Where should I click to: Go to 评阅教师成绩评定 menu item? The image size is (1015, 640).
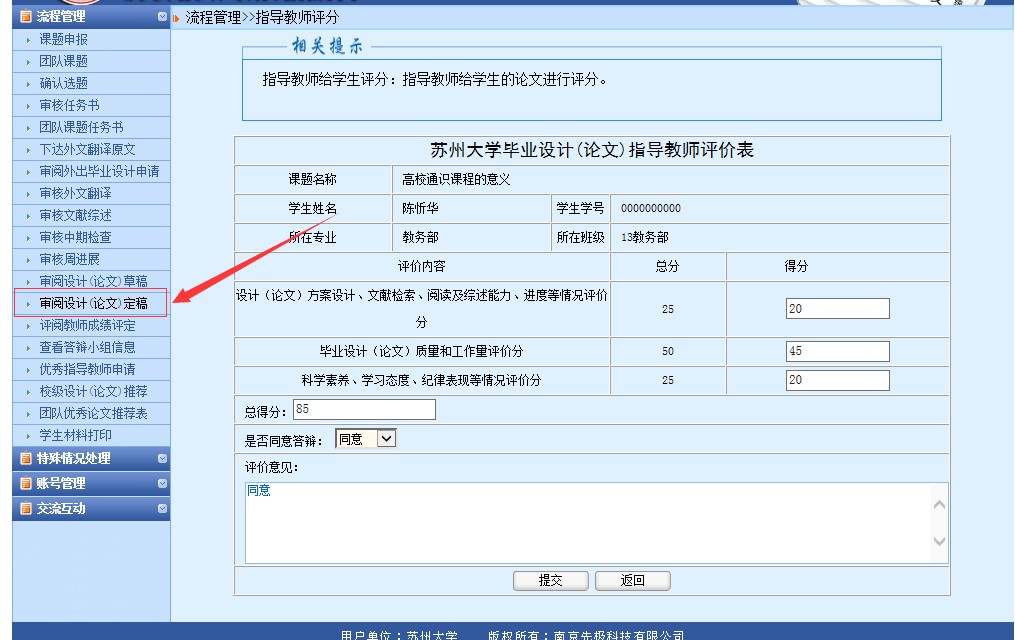point(87,325)
